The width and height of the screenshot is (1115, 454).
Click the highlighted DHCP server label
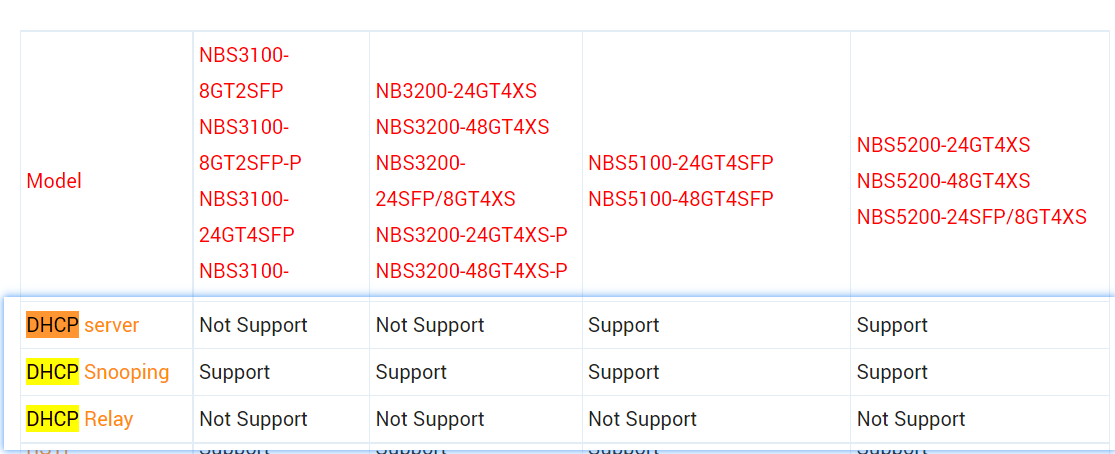click(x=82, y=325)
